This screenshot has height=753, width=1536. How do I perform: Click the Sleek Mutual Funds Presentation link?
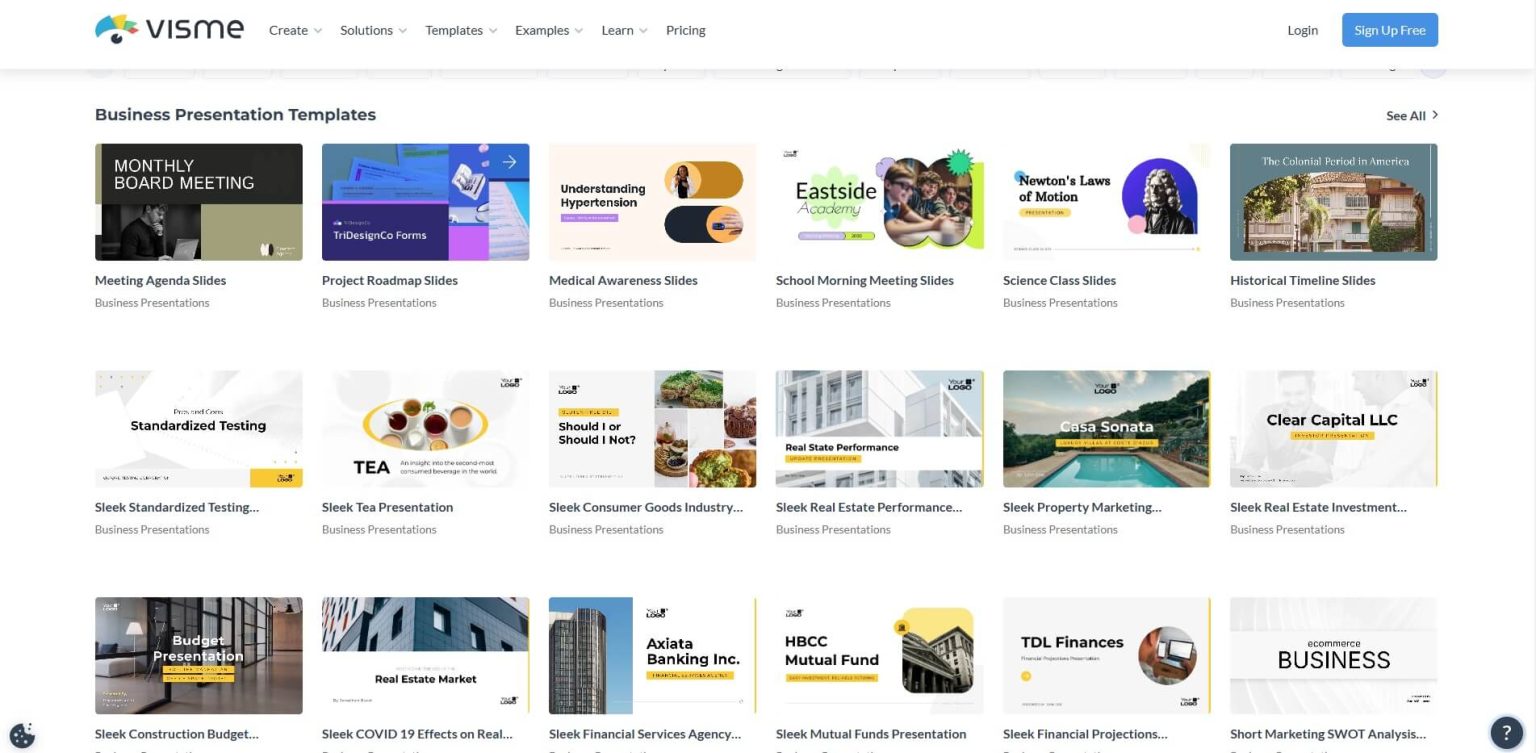[x=870, y=733]
